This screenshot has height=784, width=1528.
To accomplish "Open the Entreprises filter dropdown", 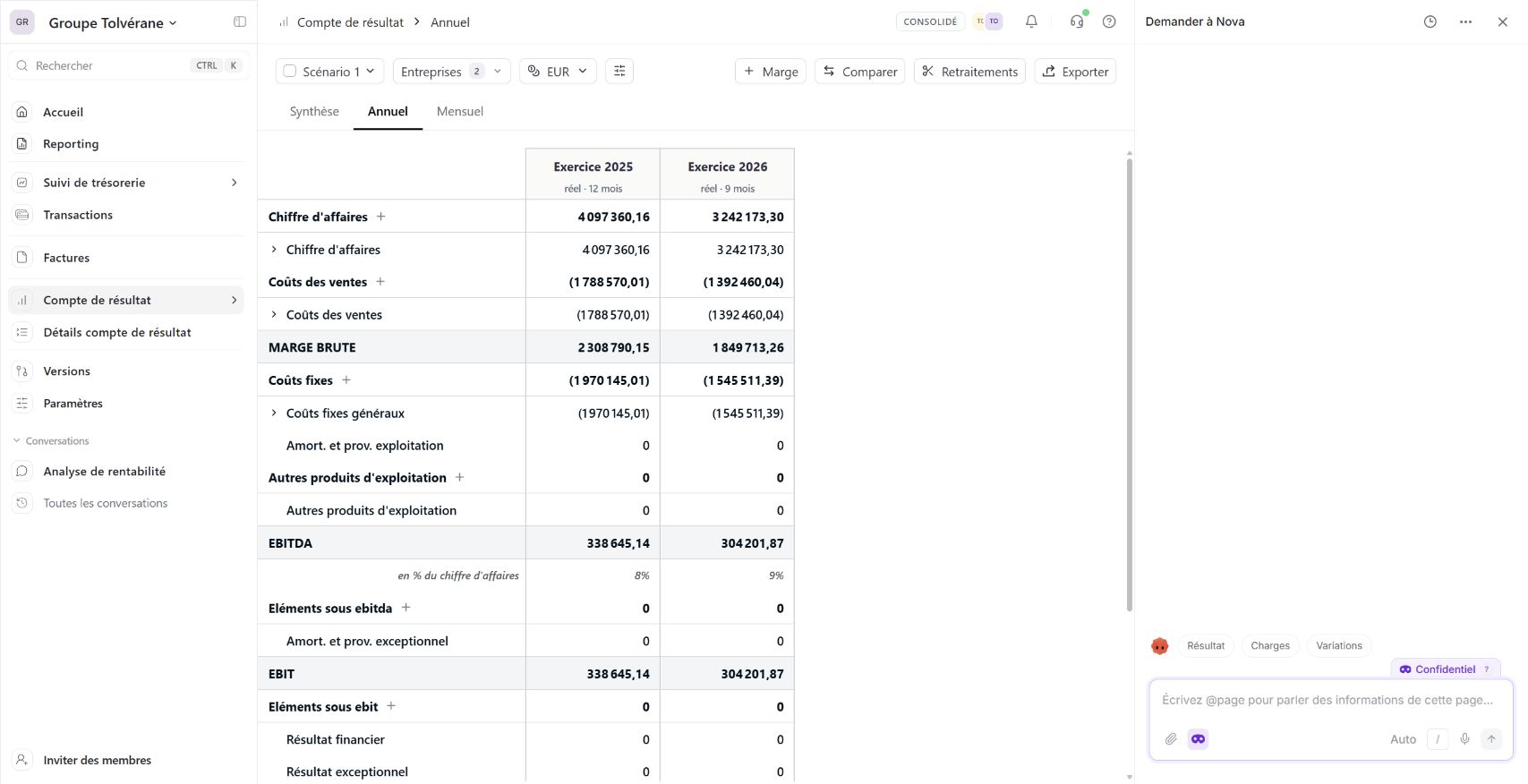I will point(451,72).
